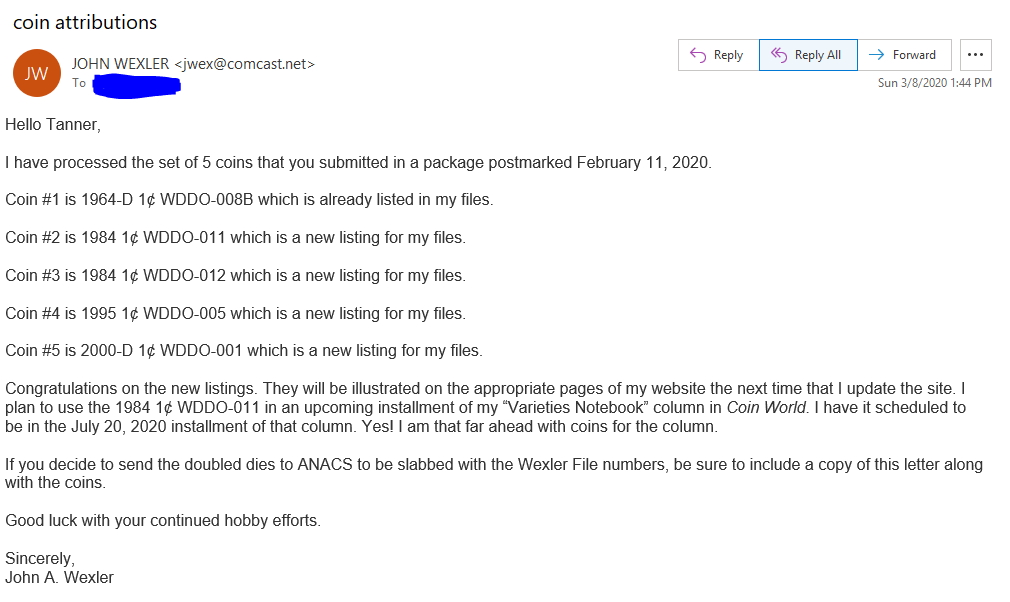Click the Reply All double-arrow icon
The image size is (1010, 602).
point(779,55)
